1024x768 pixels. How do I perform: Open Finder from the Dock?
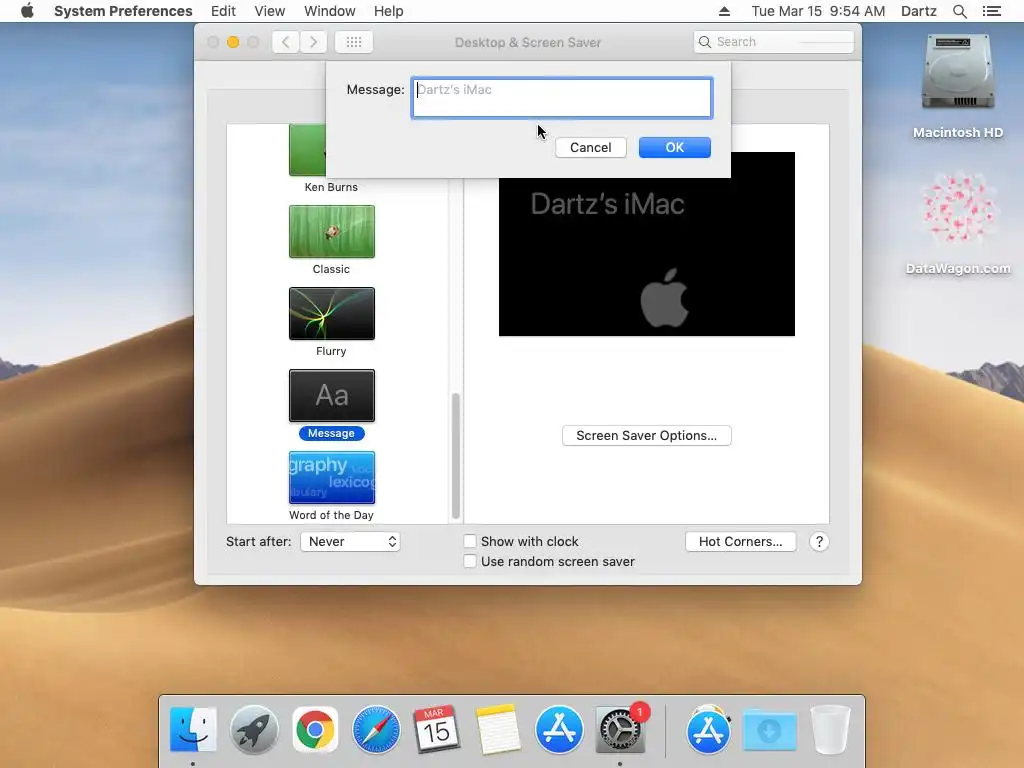click(x=193, y=729)
